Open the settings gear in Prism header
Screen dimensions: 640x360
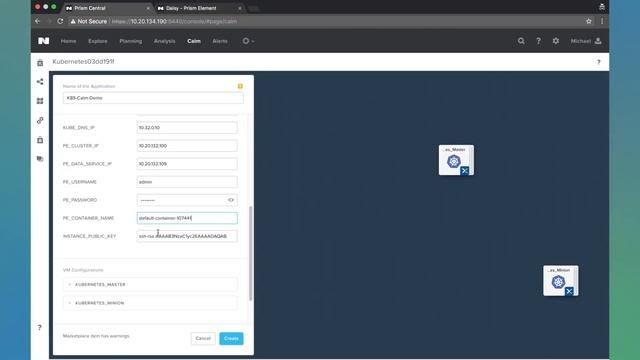(x=556, y=41)
